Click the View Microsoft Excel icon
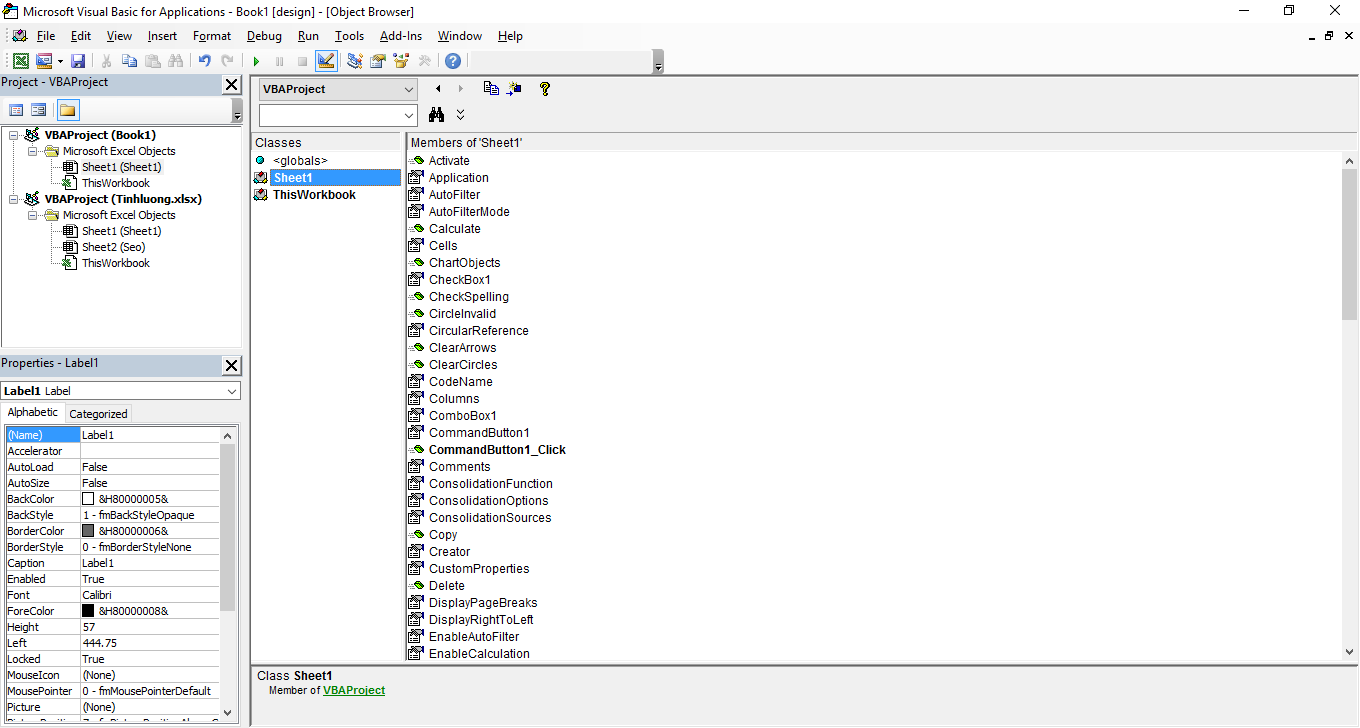 click(x=20, y=60)
